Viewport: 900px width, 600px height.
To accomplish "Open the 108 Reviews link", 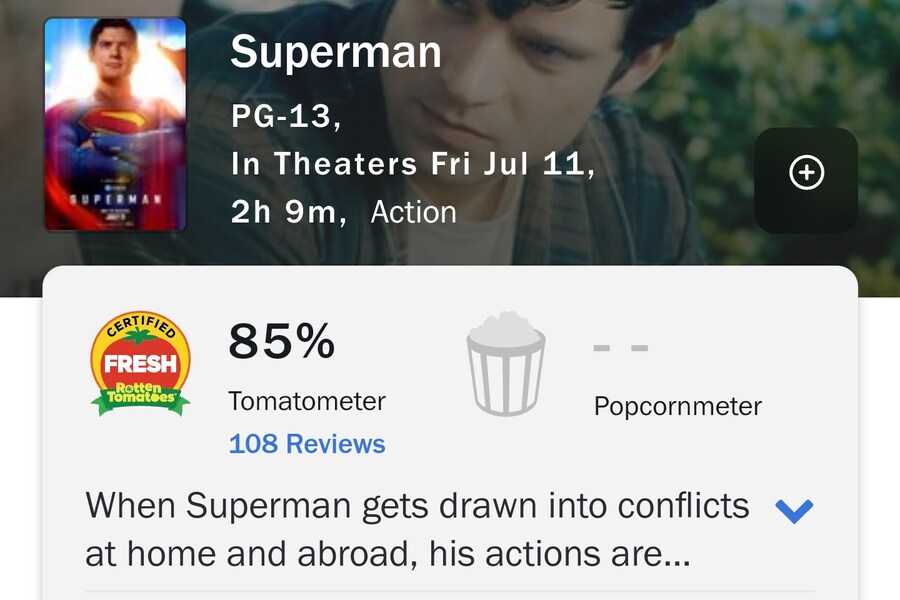I will (307, 444).
